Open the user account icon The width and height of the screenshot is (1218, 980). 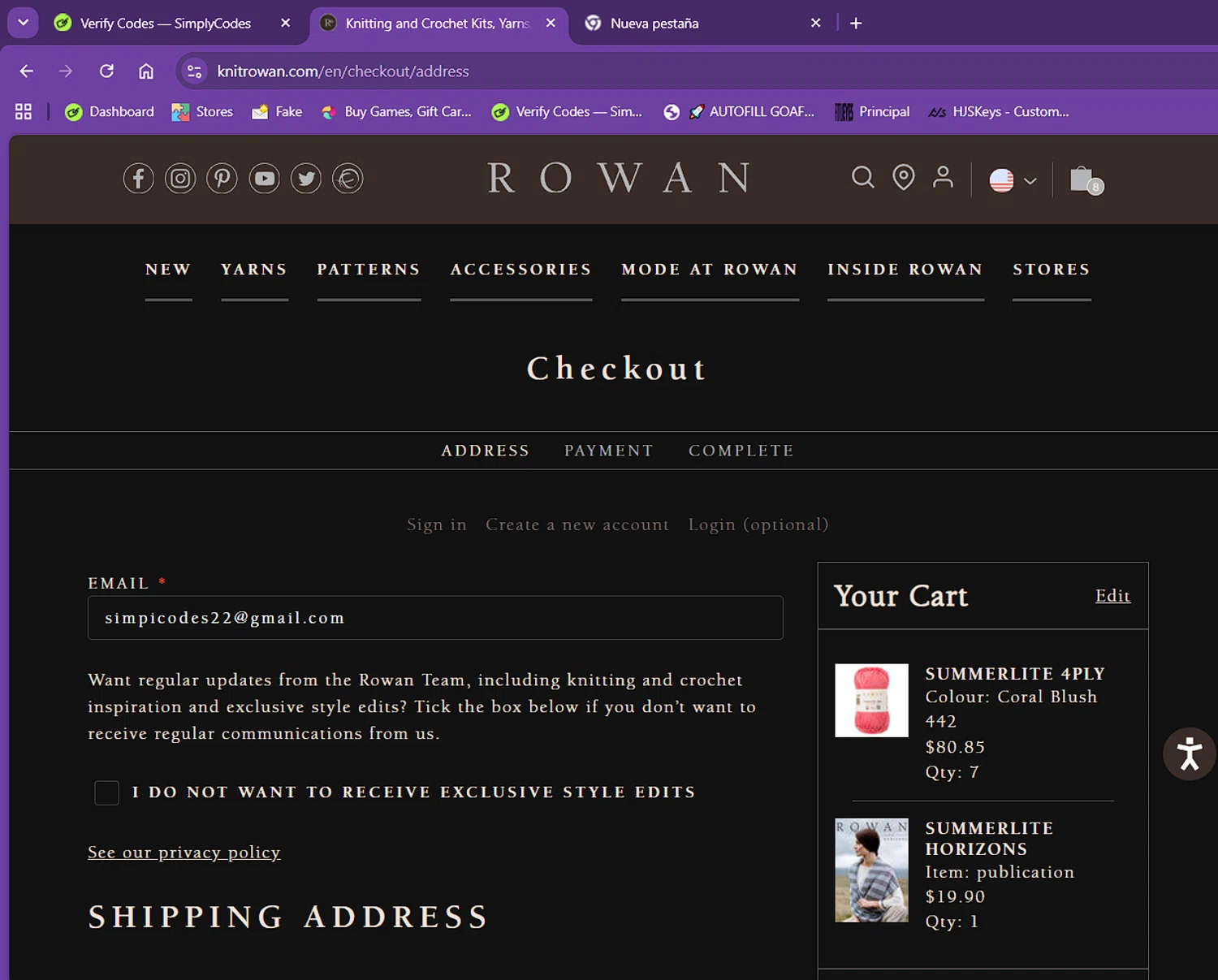tap(943, 177)
